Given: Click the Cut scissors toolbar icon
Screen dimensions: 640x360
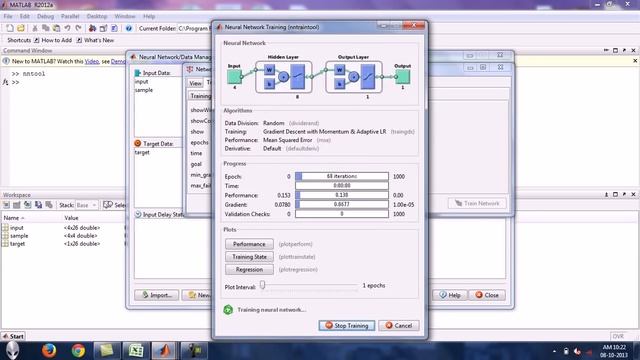Looking at the screenshot, I should [35, 28].
